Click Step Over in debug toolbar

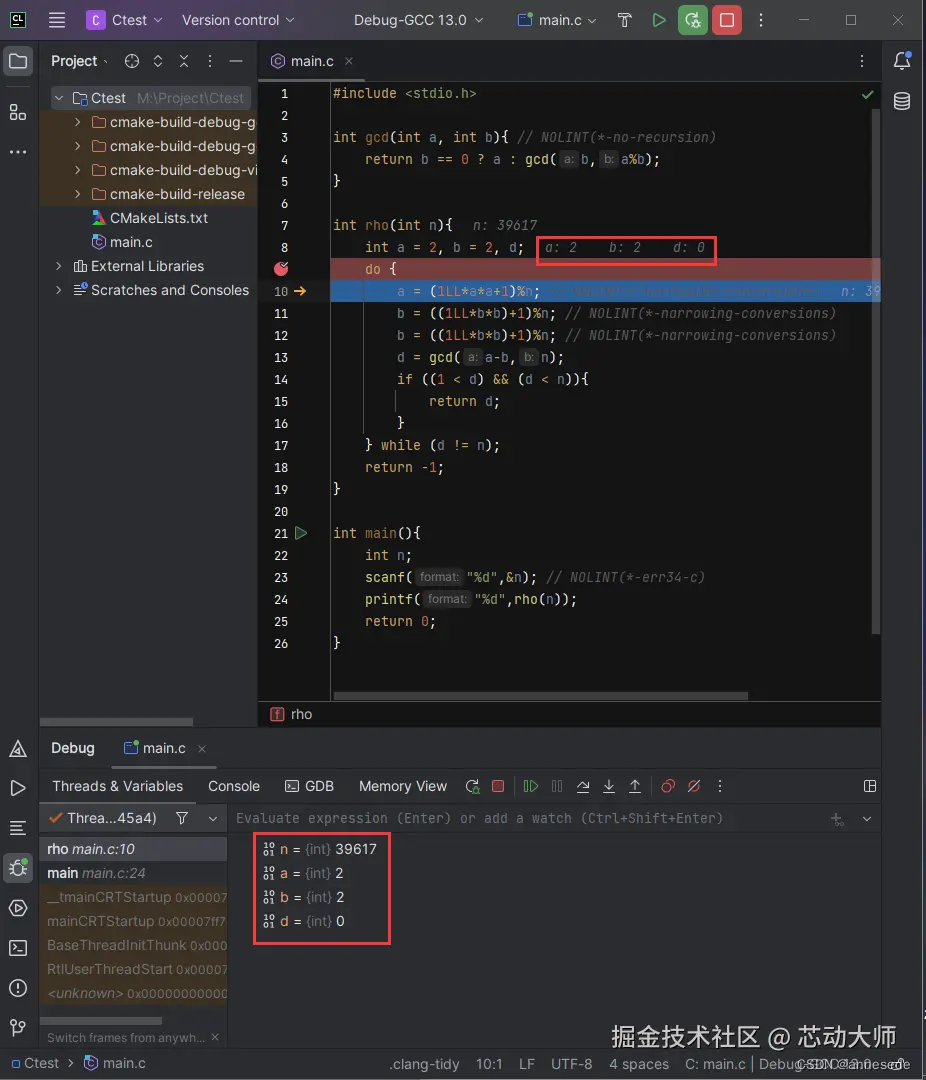pos(583,786)
